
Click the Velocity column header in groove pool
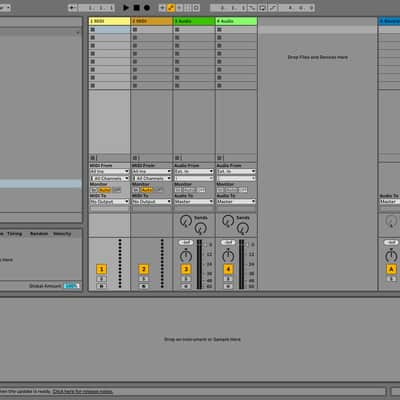[x=62, y=234]
